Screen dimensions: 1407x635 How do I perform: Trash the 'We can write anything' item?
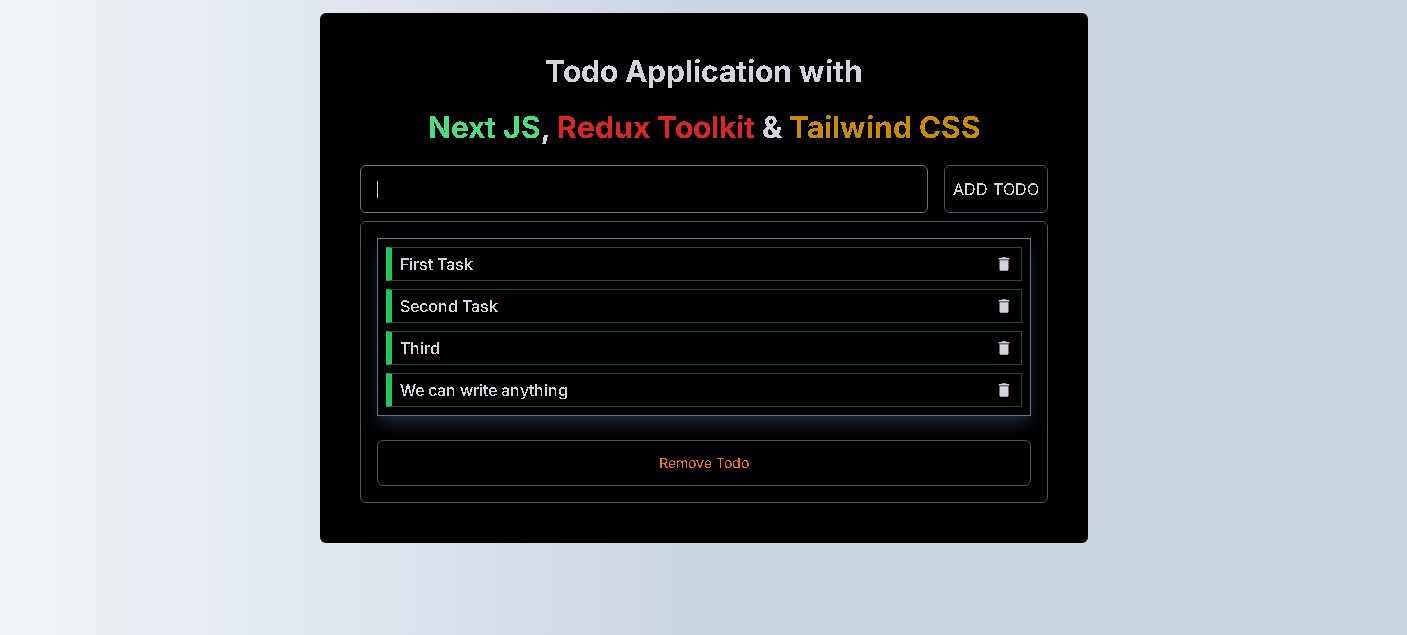coord(1004,390)
